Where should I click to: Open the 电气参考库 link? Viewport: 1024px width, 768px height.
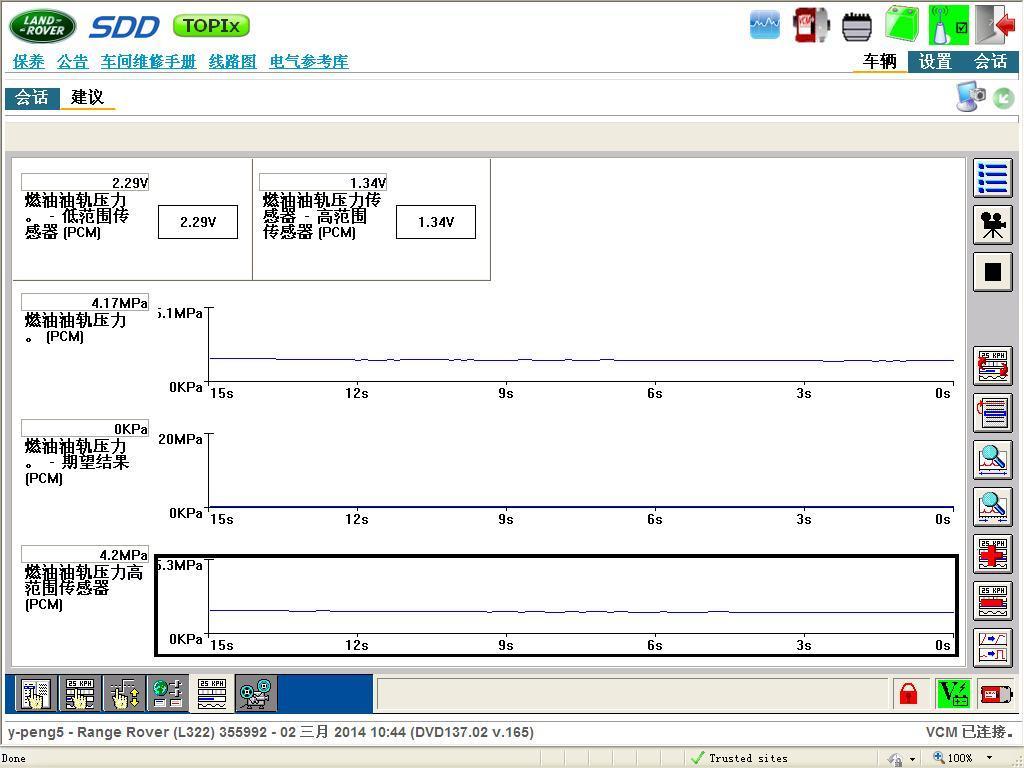(309, 61)
